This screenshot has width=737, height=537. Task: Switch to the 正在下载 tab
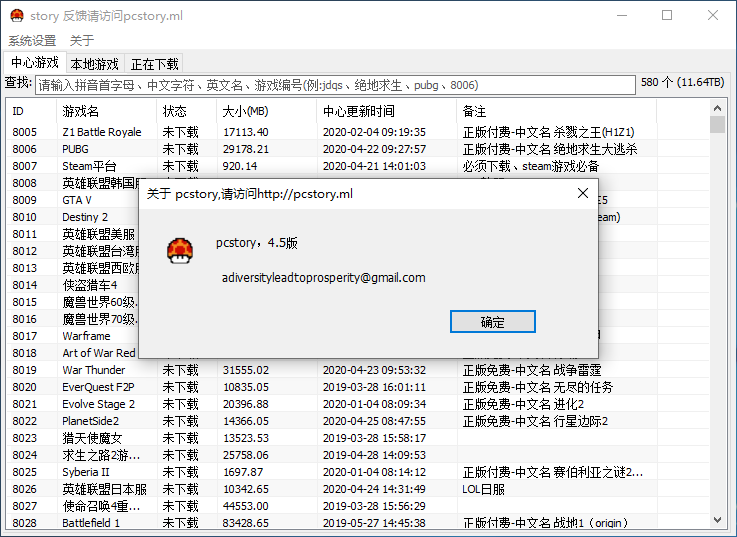pos(154,64)
